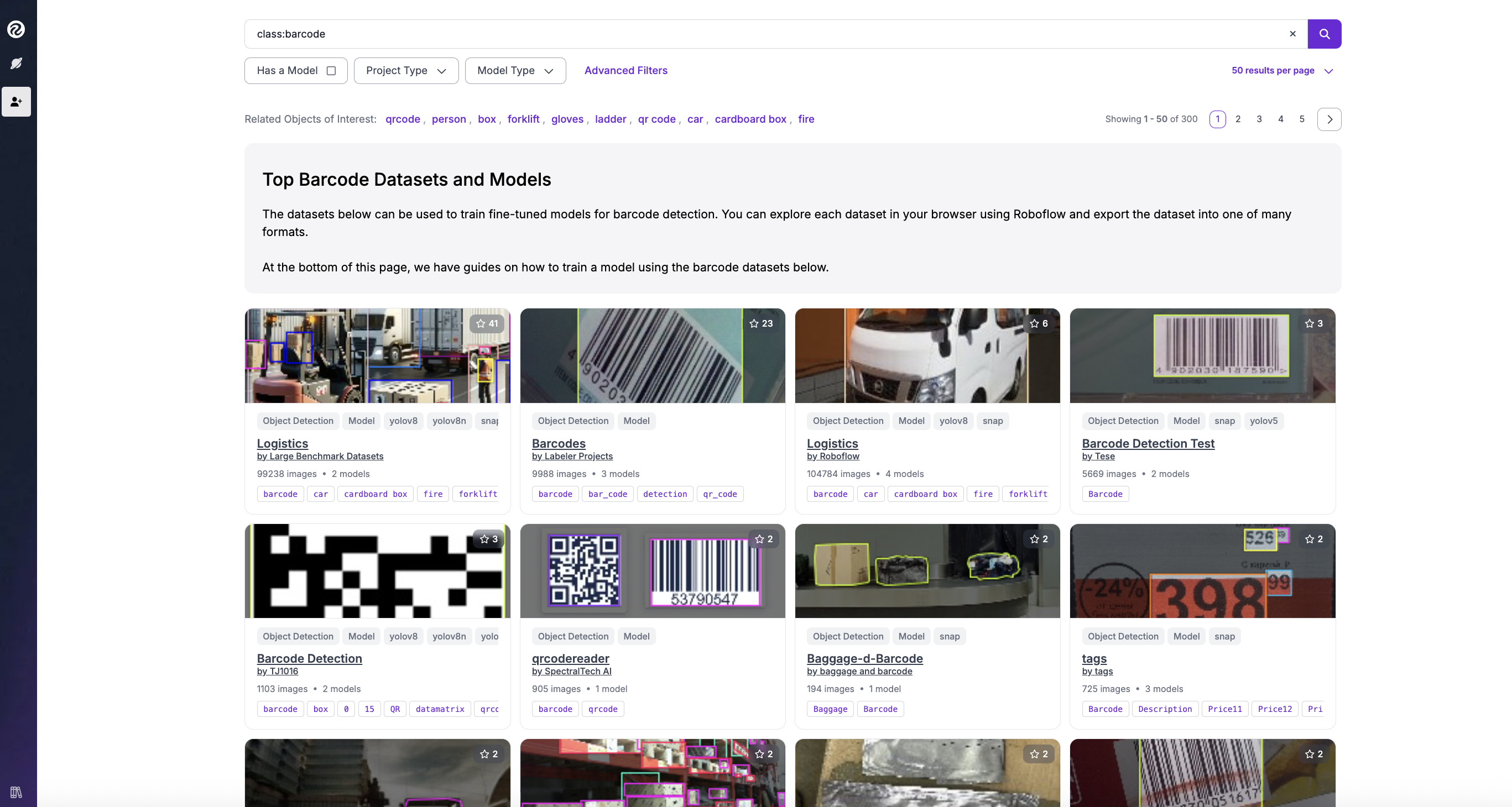Star the Baggage-d-Barcode card

(x=1039, y=539)
